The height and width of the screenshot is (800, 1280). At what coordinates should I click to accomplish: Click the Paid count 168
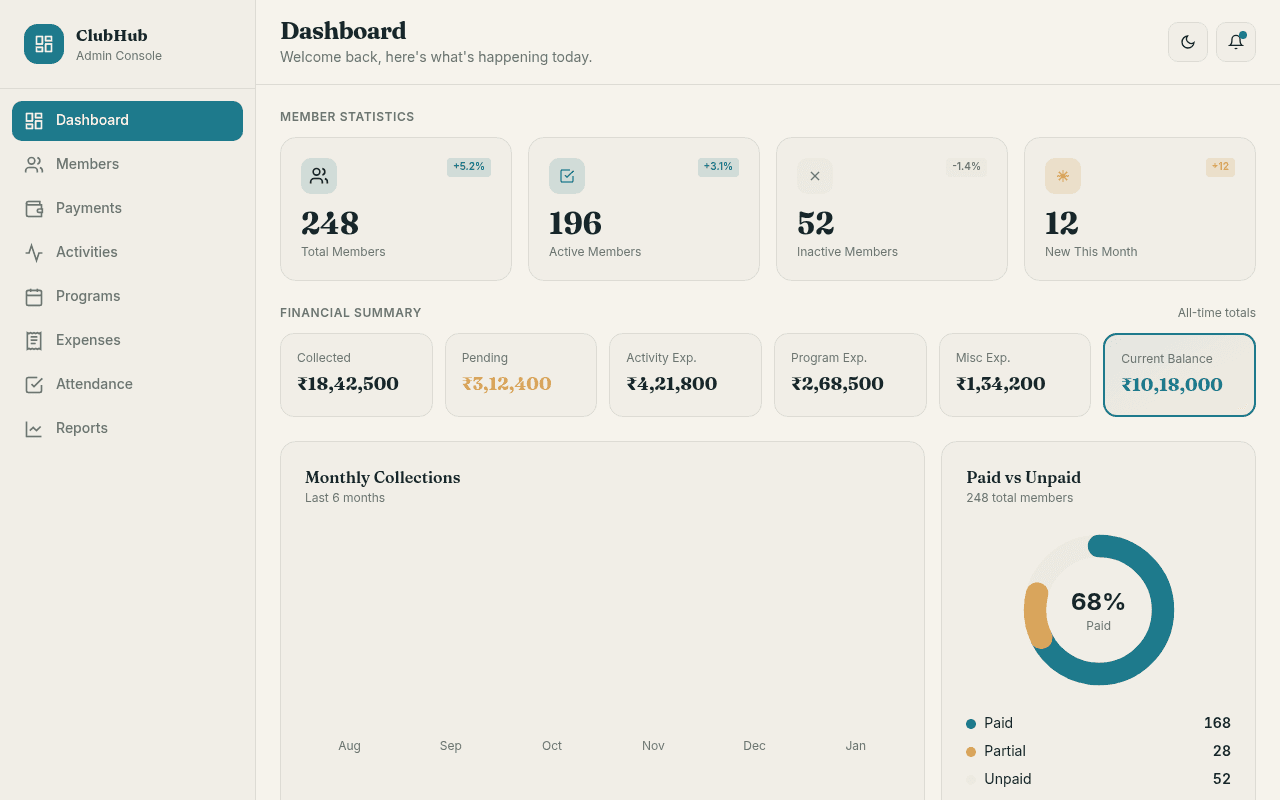click(x=1217, y=723)
